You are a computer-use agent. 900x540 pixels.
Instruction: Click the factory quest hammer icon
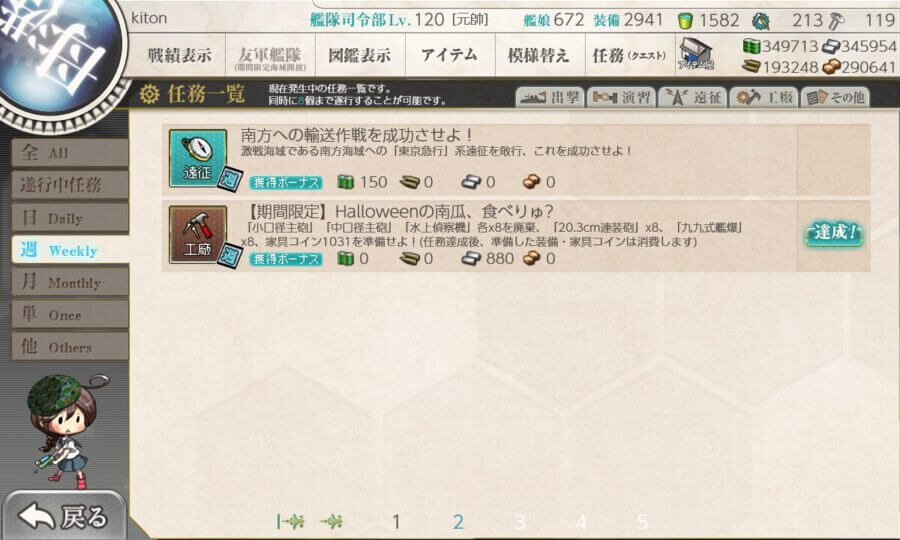click(x=197, y=234)
